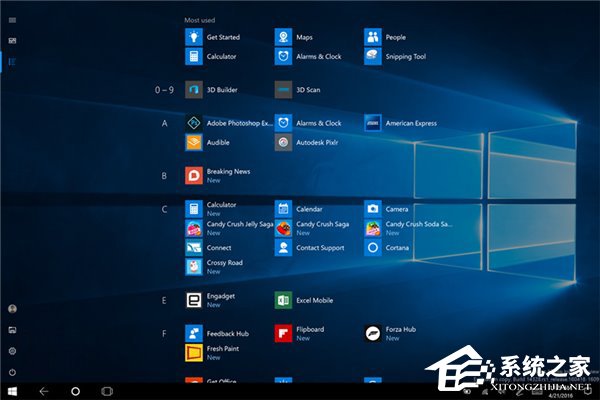Image resolution: width=600 pixels, height=400 pixels.
Task: Launch Flipboard from the app list
Action: [x=283, y=333]
